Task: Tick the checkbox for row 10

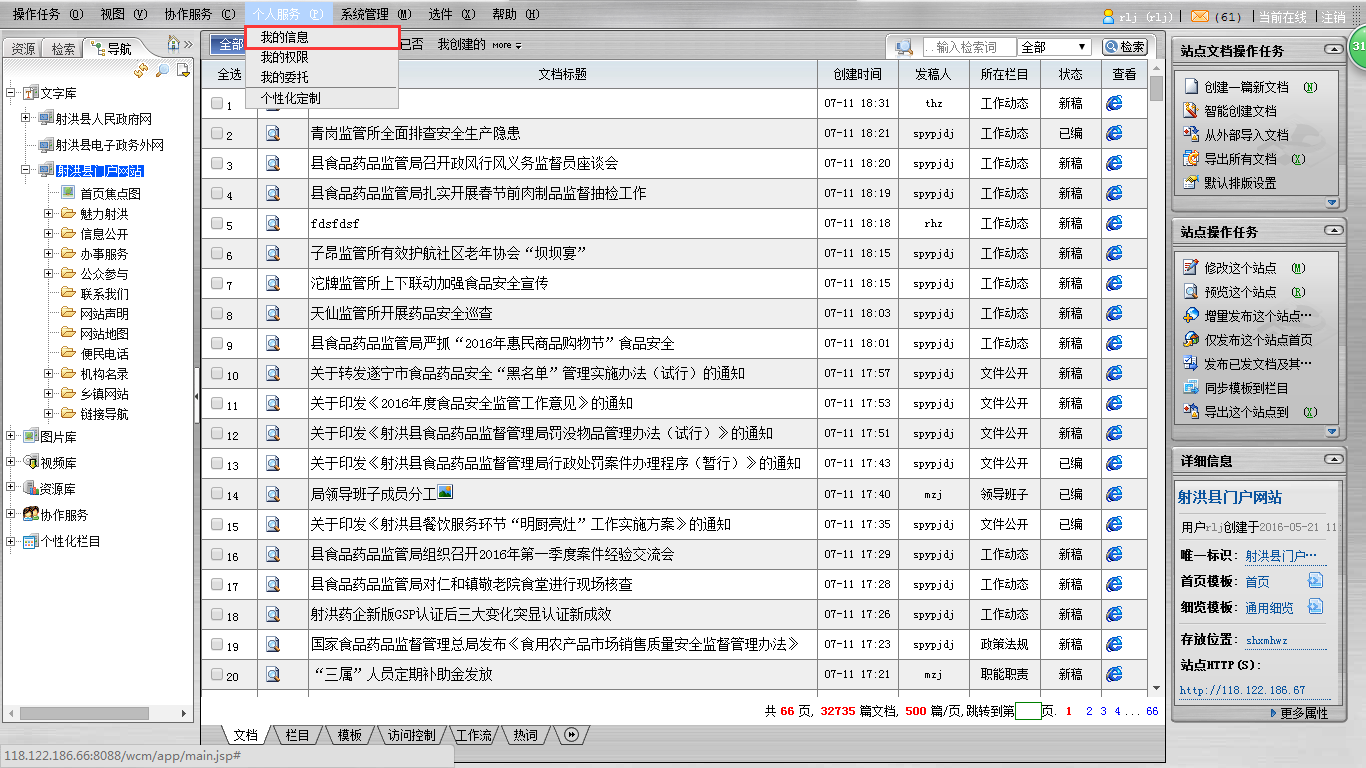Action: pos(217,374)
